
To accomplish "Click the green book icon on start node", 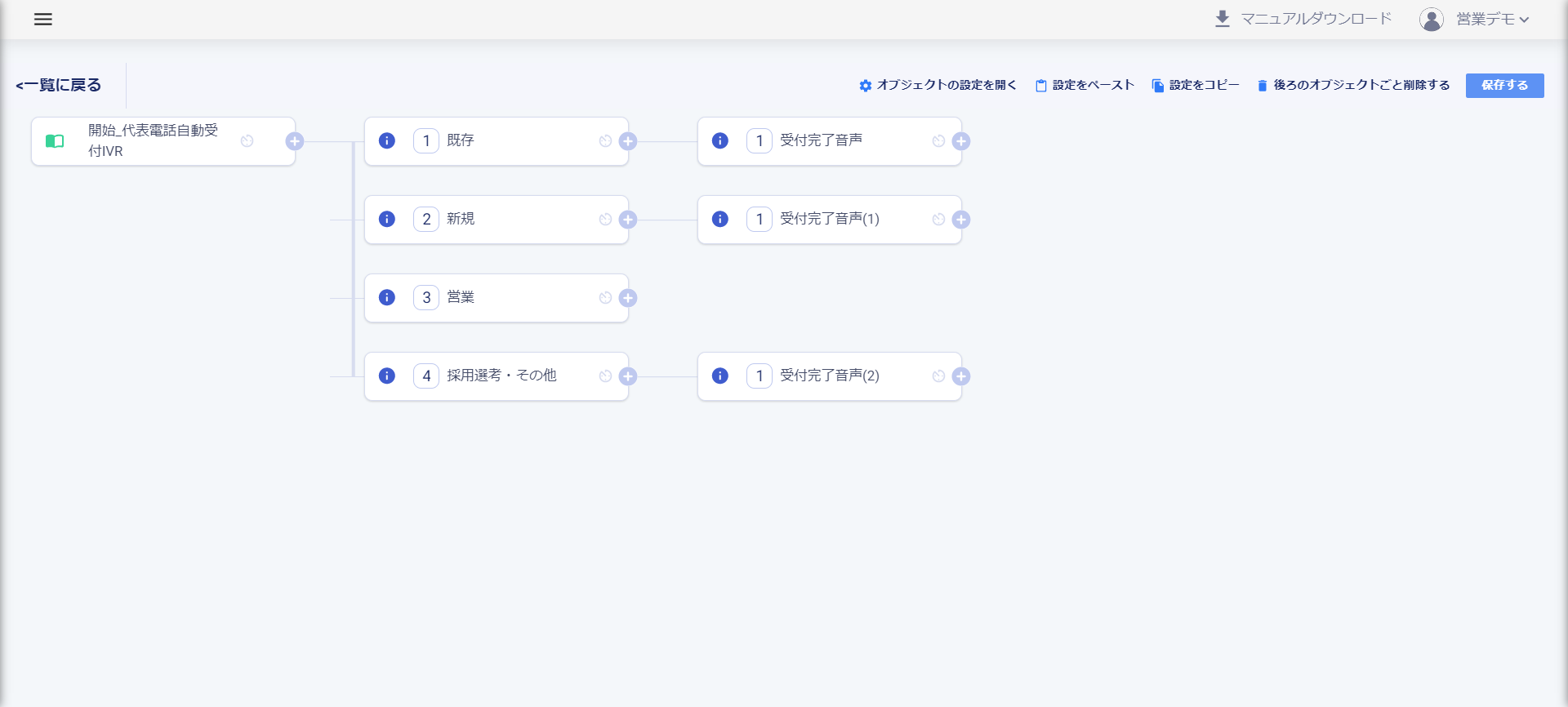I will 55,141.
